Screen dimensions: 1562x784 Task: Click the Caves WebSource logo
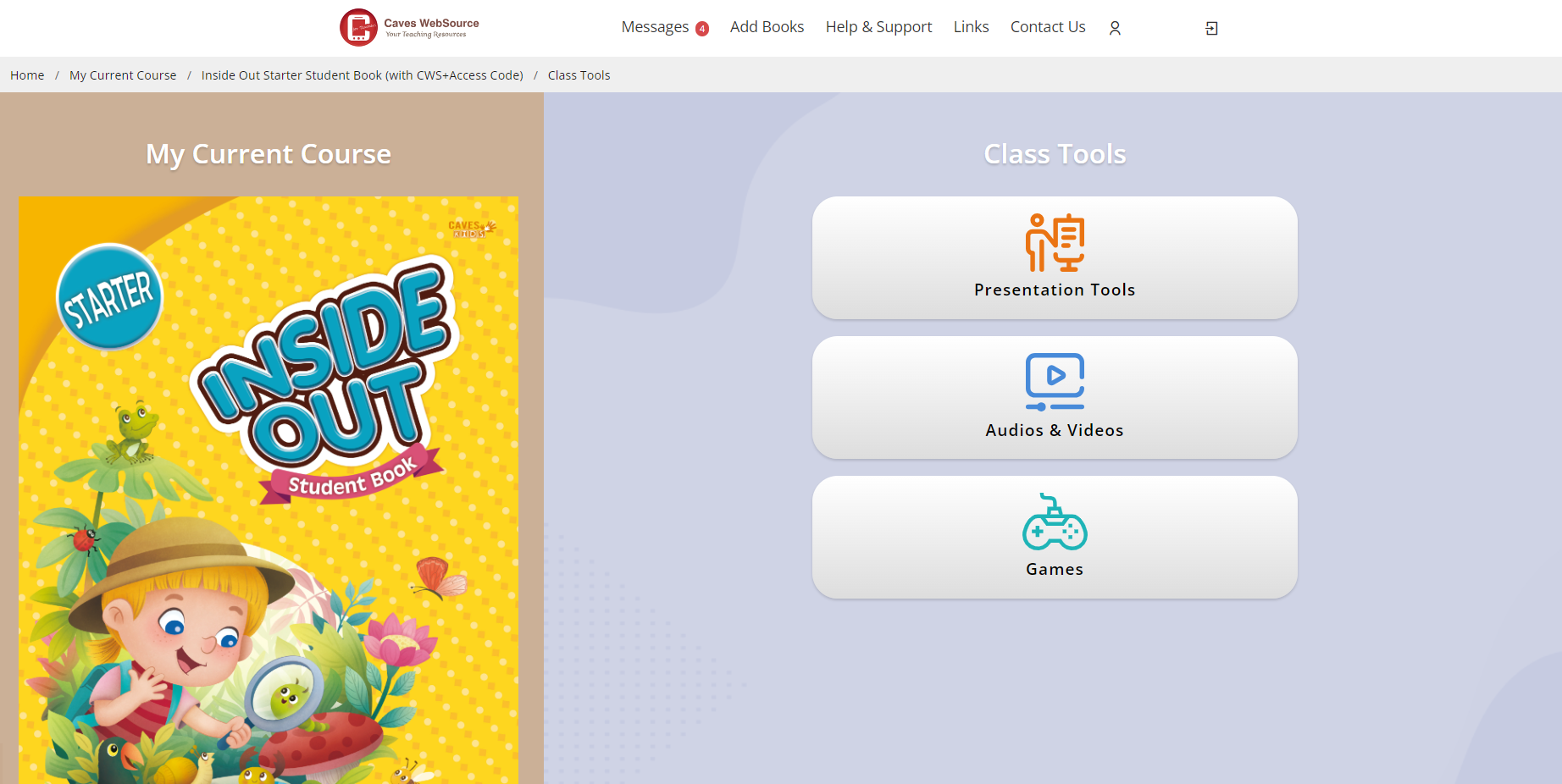tap(410, 28)
